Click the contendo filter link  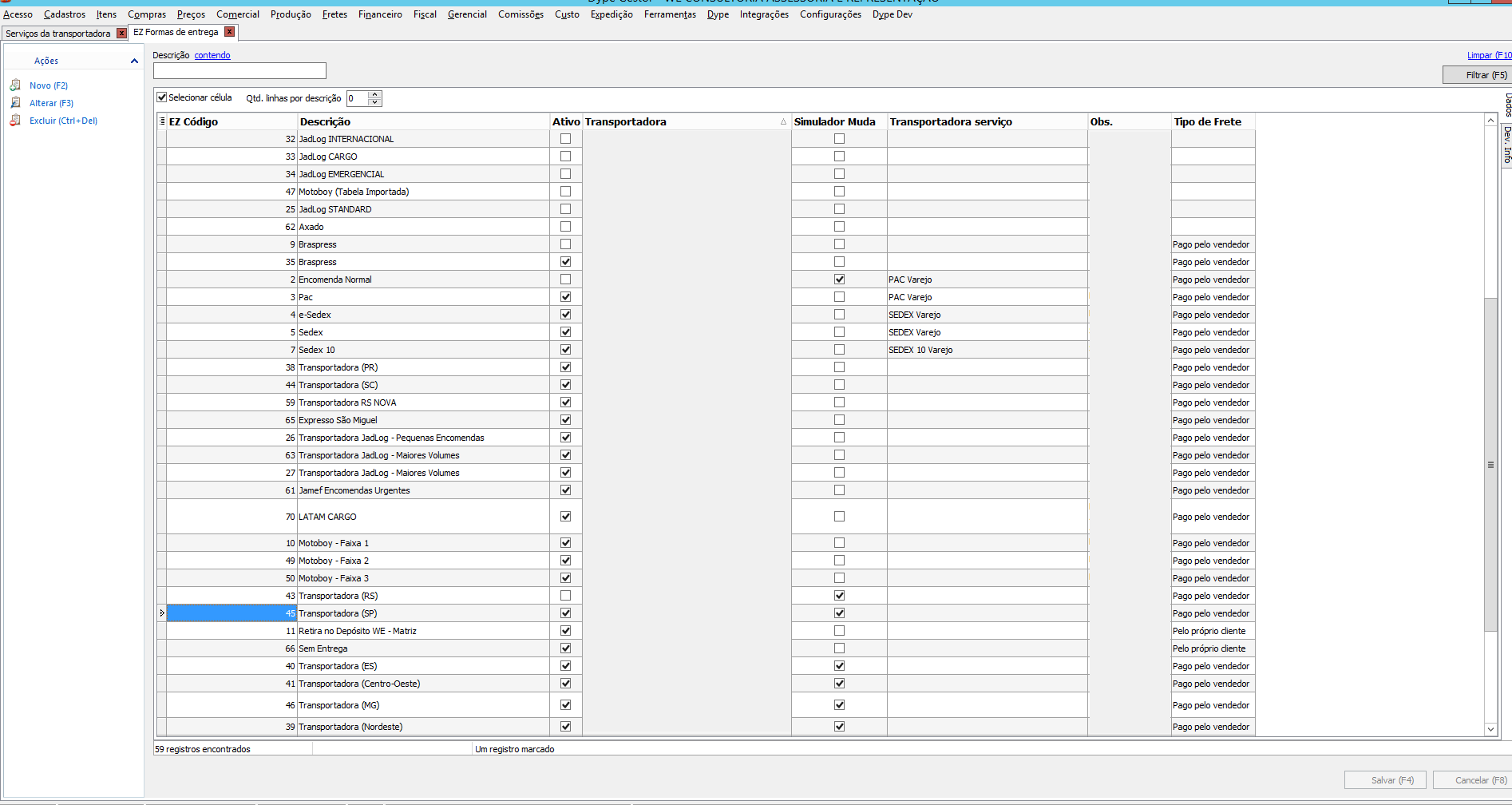tap(212, 55)
